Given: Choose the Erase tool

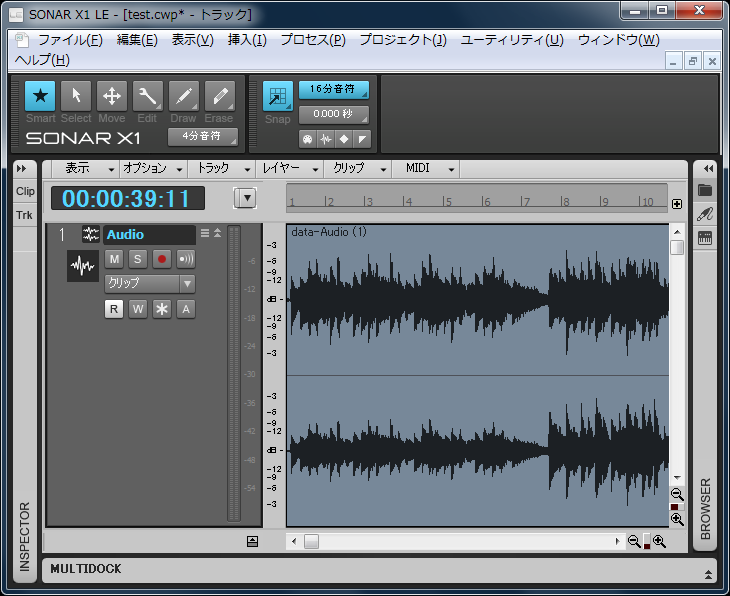Looking at the screenshot, I should pos(219,96).
